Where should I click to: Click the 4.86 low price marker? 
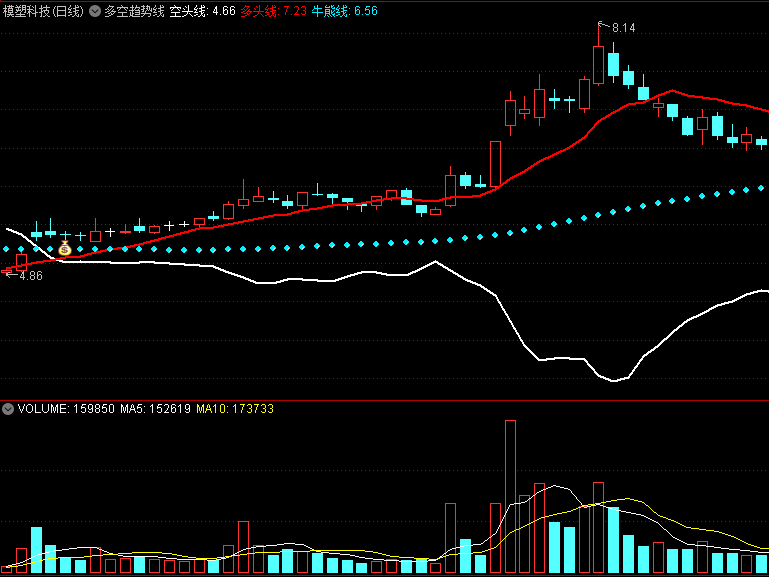point(31,276)
